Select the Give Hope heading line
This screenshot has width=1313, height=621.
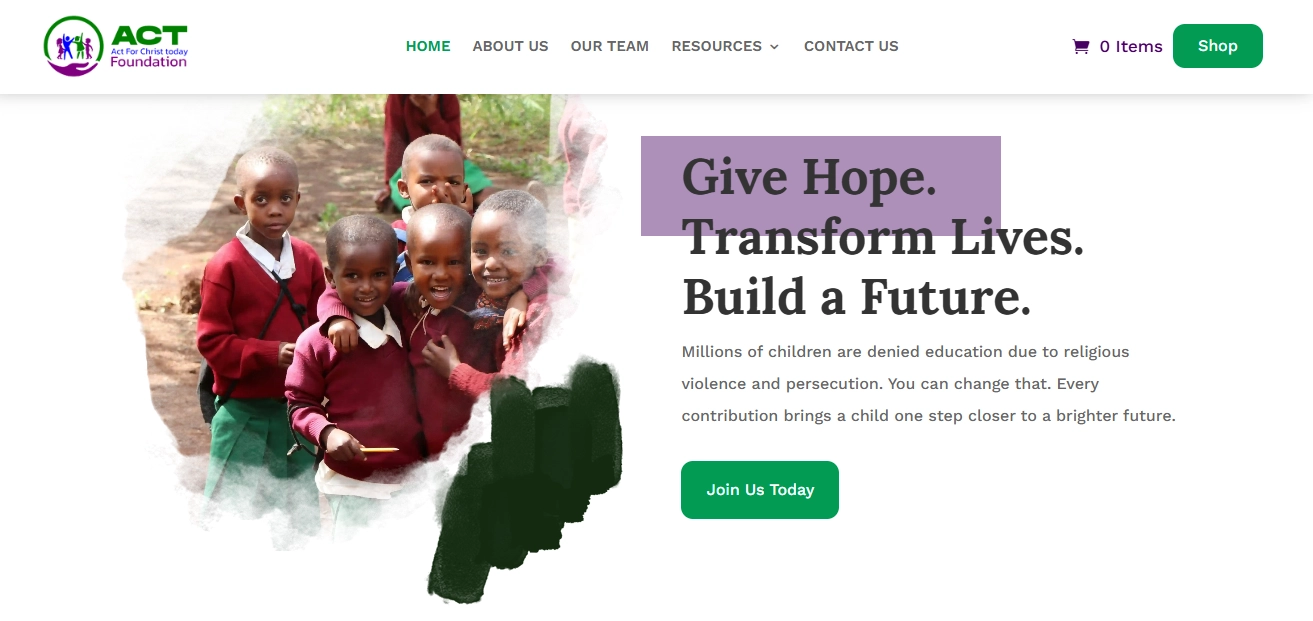coord(809,178)
